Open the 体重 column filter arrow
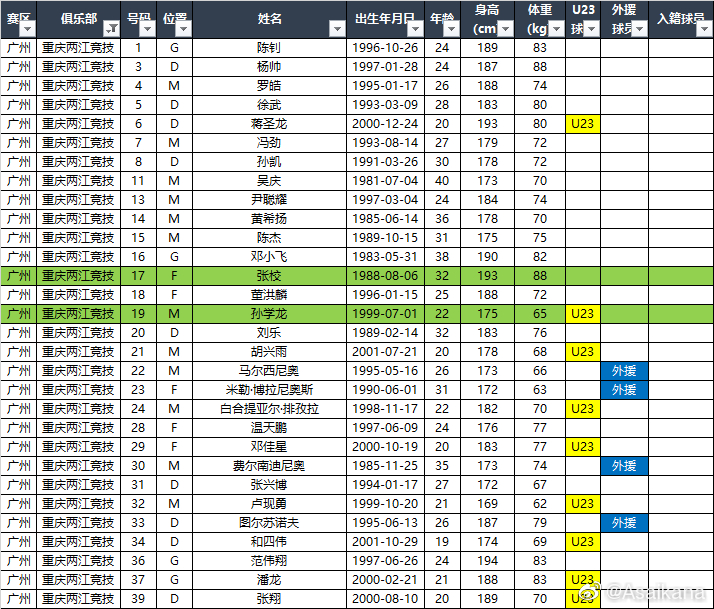 point(555,29)
